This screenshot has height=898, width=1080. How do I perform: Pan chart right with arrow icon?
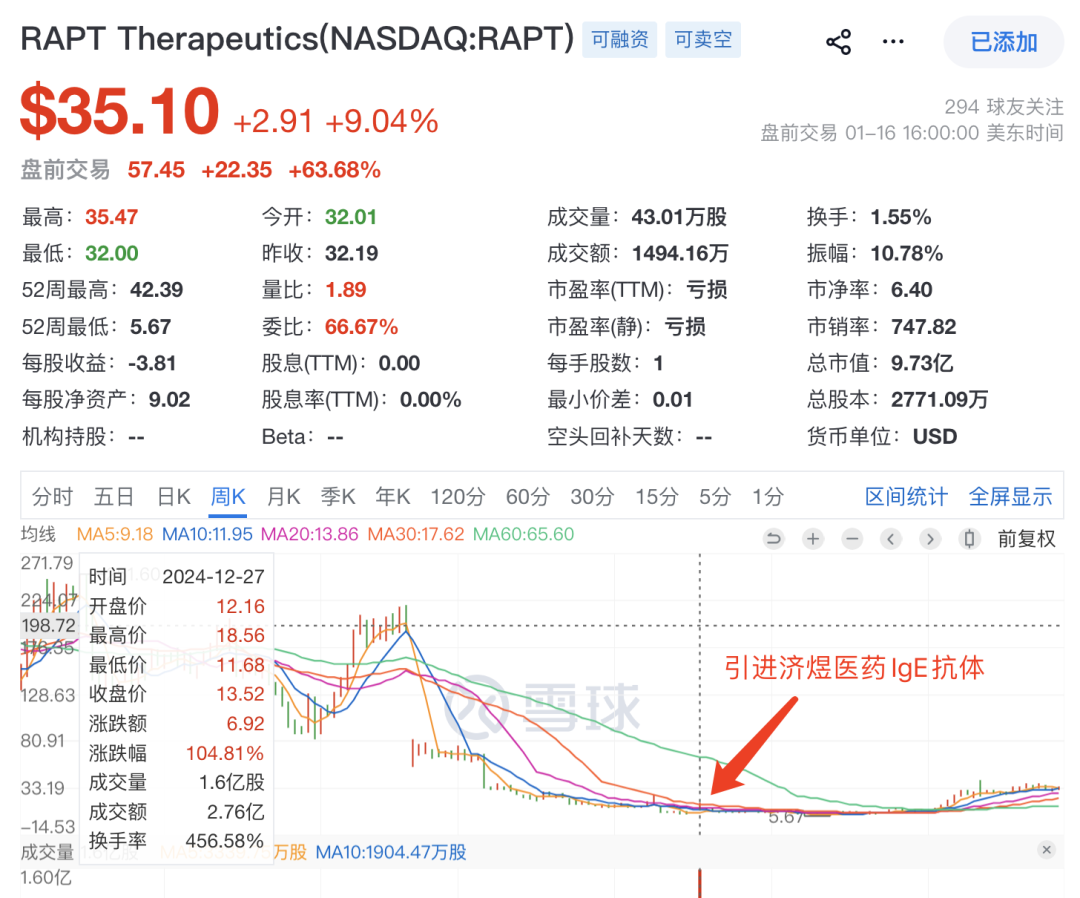[x=930, y=539]
